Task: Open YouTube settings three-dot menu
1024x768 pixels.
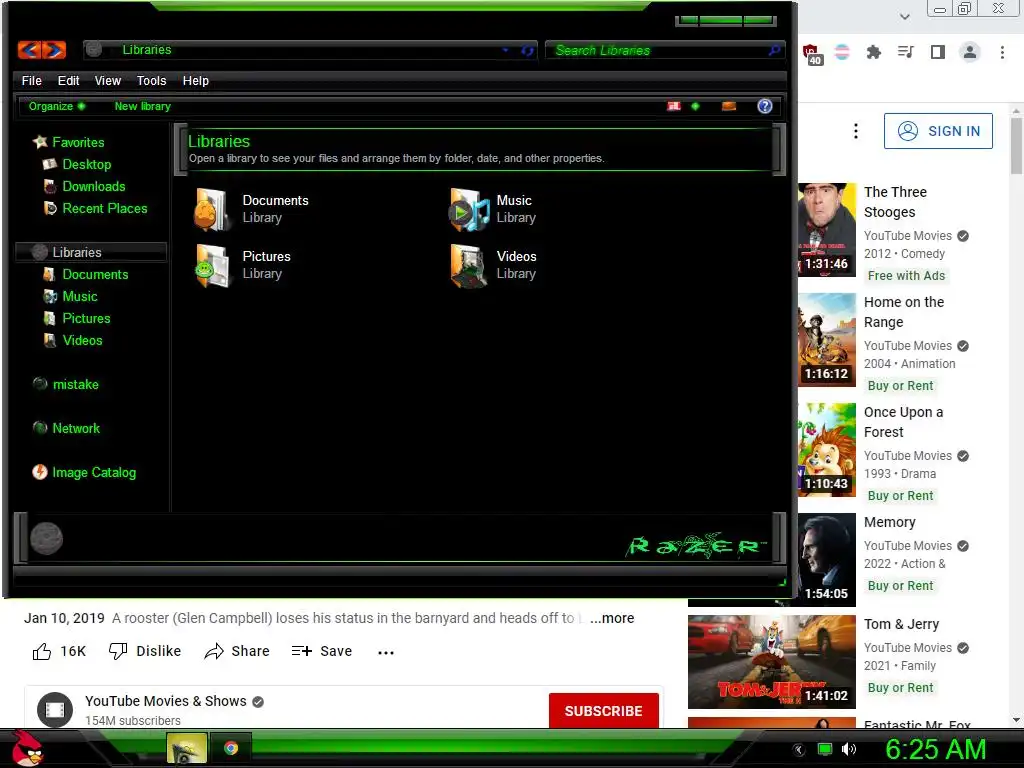Action: tap(856, 131)
